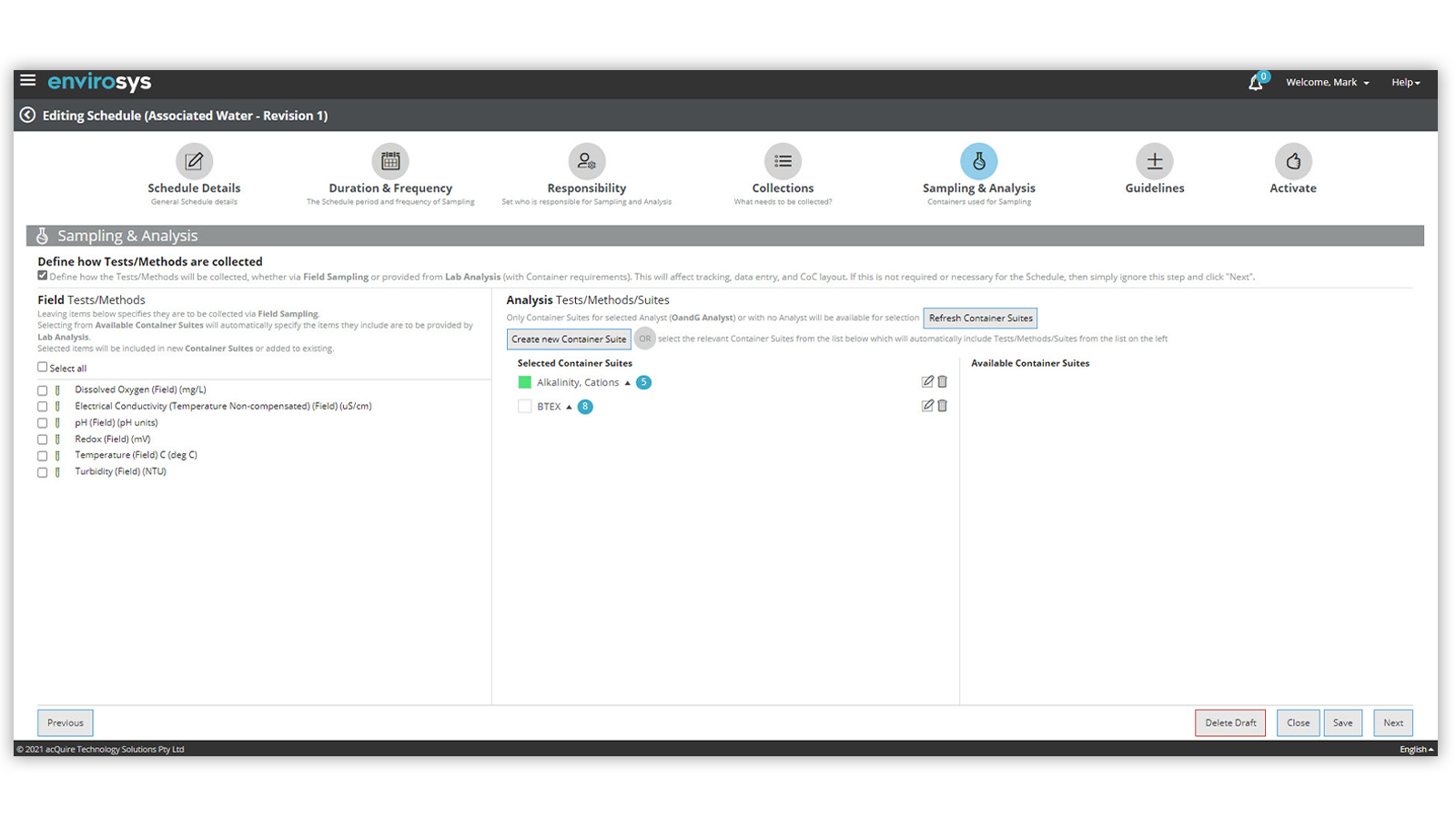Check the Select all field tests checkbox
This screenshot has width=1456, height=819.
click(x=43, y=368)
